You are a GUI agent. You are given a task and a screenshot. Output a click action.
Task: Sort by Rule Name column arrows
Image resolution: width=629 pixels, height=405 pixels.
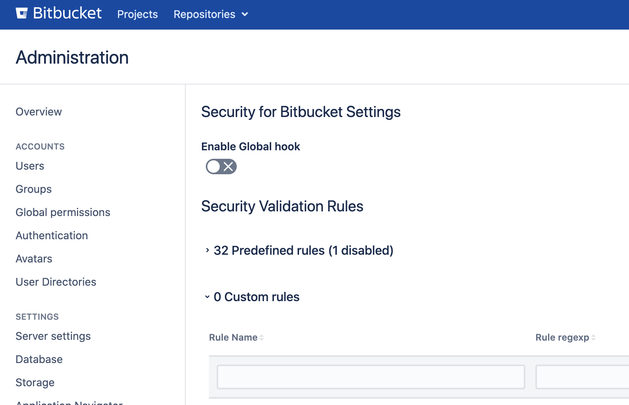click(262, 338)
